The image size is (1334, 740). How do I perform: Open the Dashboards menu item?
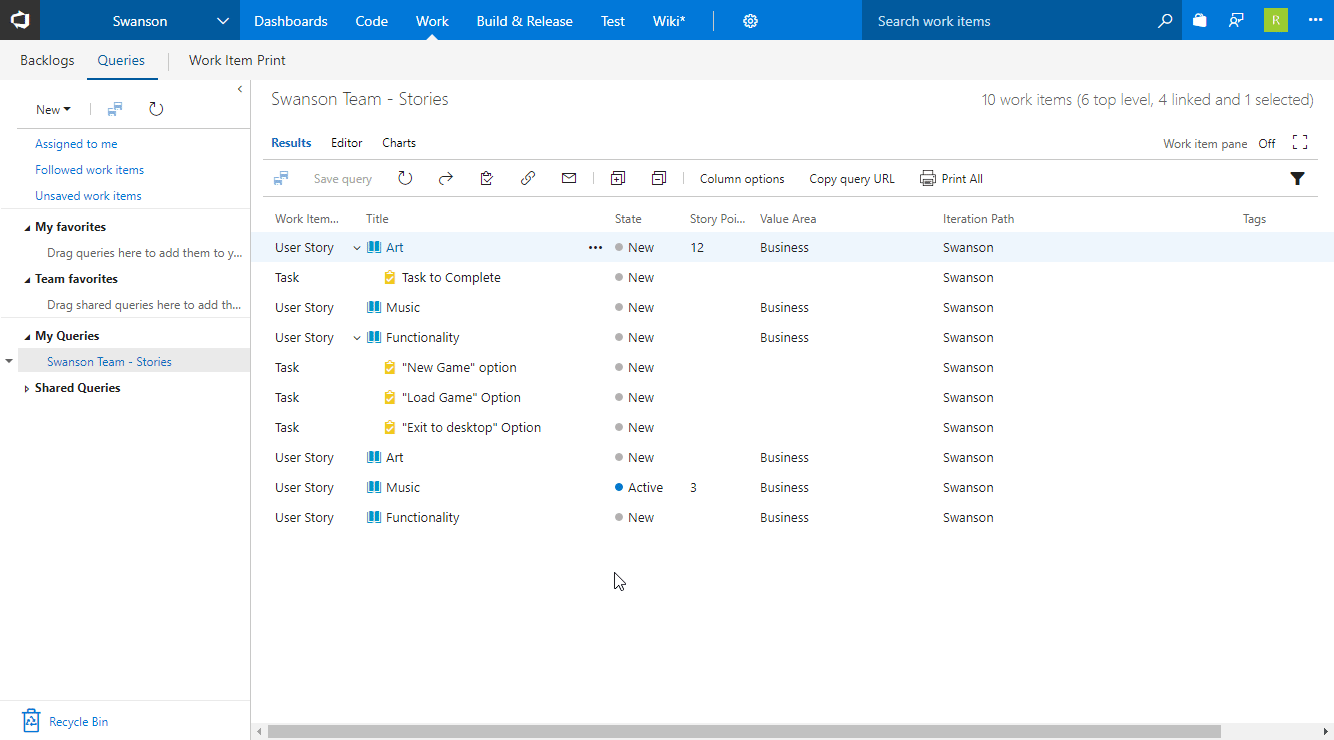tap(290, 20)
